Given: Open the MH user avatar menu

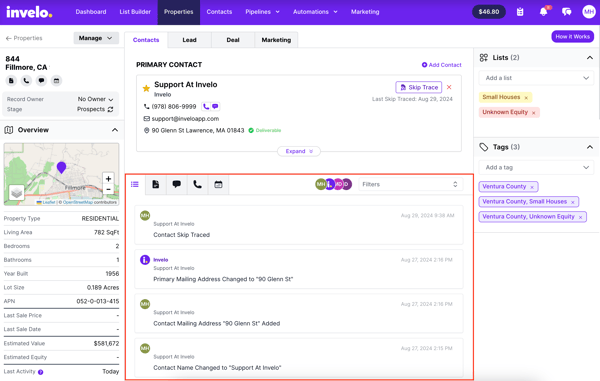Looking at the screenshot, I should [589, 12].
